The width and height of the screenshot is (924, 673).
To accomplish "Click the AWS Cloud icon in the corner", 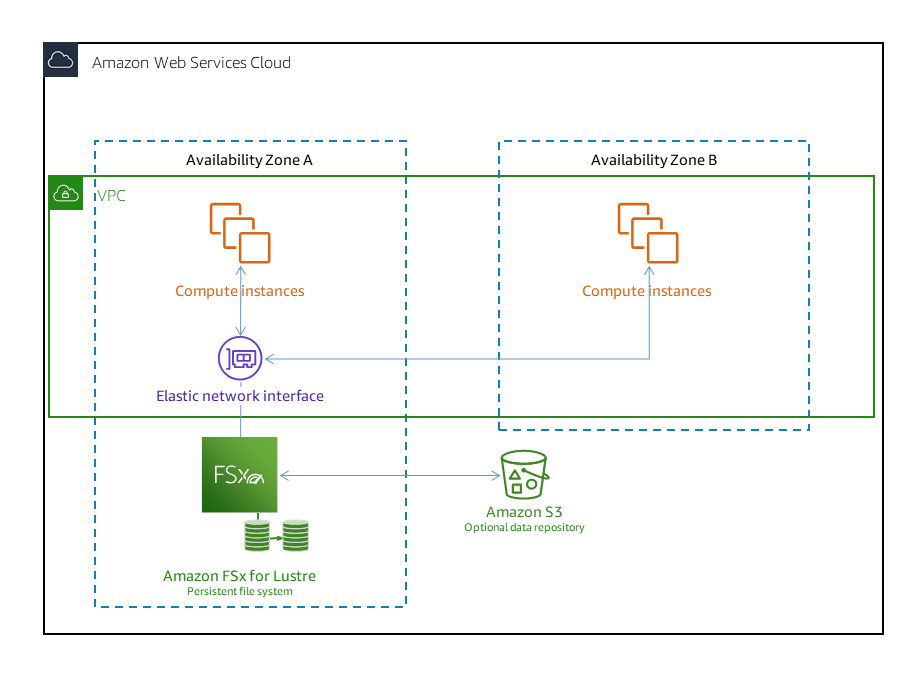I will [61, 60].
